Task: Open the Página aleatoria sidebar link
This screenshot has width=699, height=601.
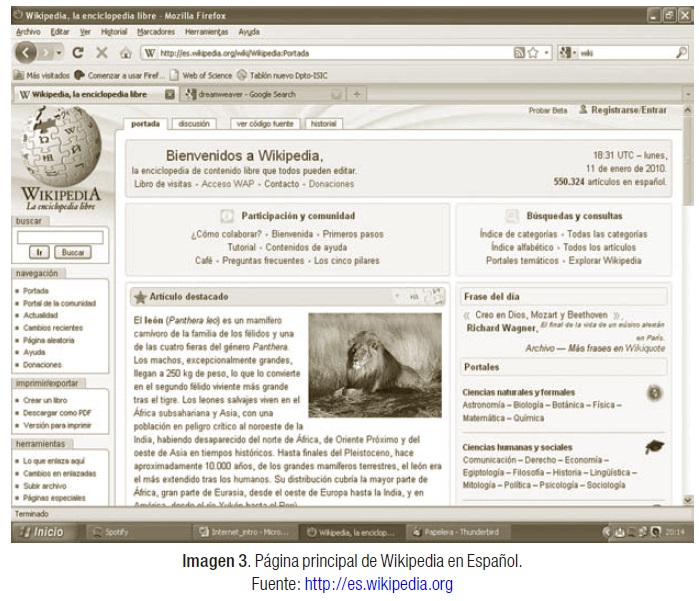Action: pyautogui.click(x=50, y=340)
